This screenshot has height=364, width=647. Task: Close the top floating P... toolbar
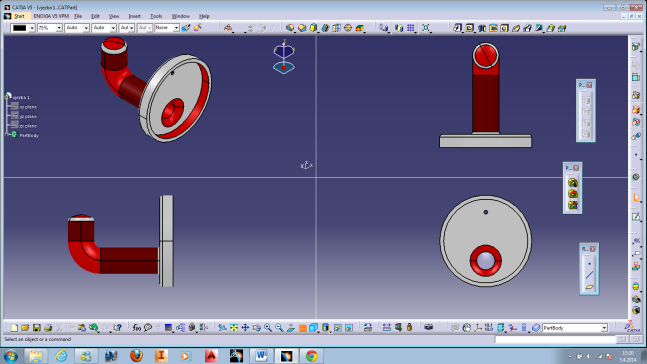(x=589, y=85)
